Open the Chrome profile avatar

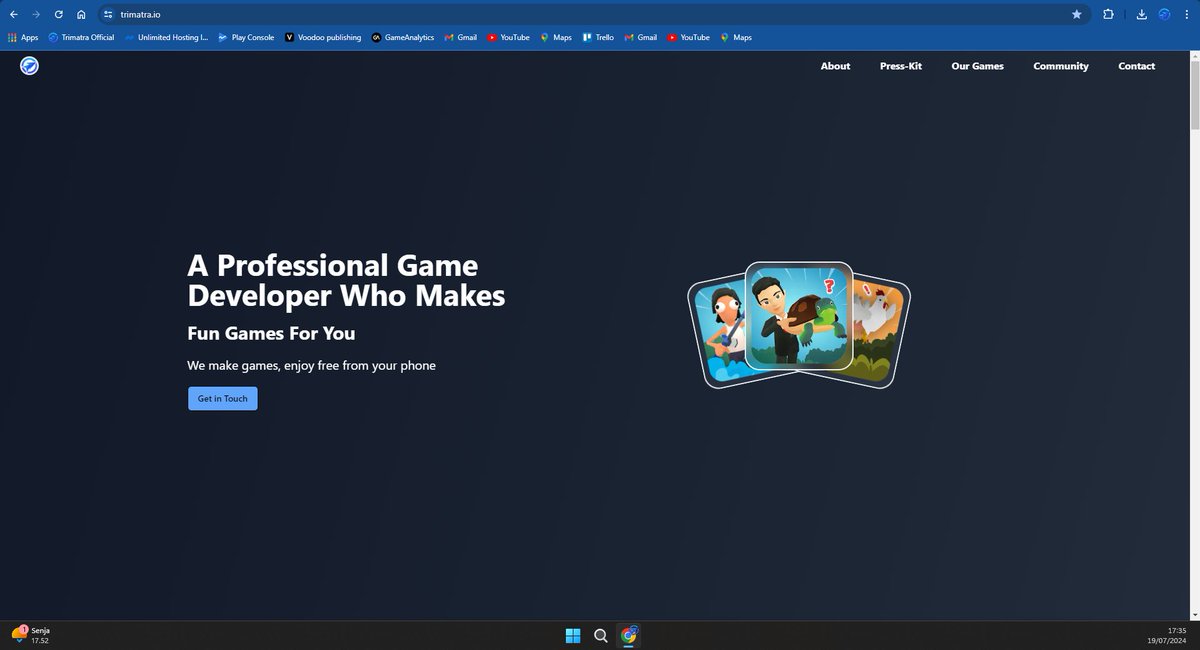[1165, 14]
